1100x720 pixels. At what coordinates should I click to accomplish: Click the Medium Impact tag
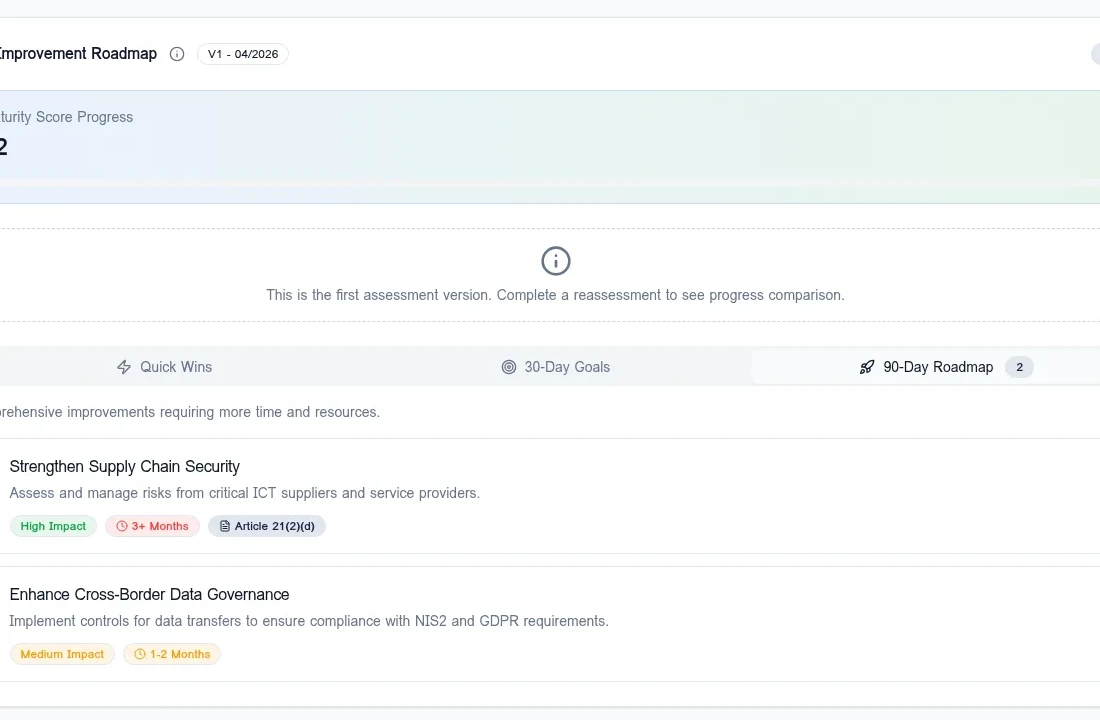pyautogui.click(x=62, y=654)
